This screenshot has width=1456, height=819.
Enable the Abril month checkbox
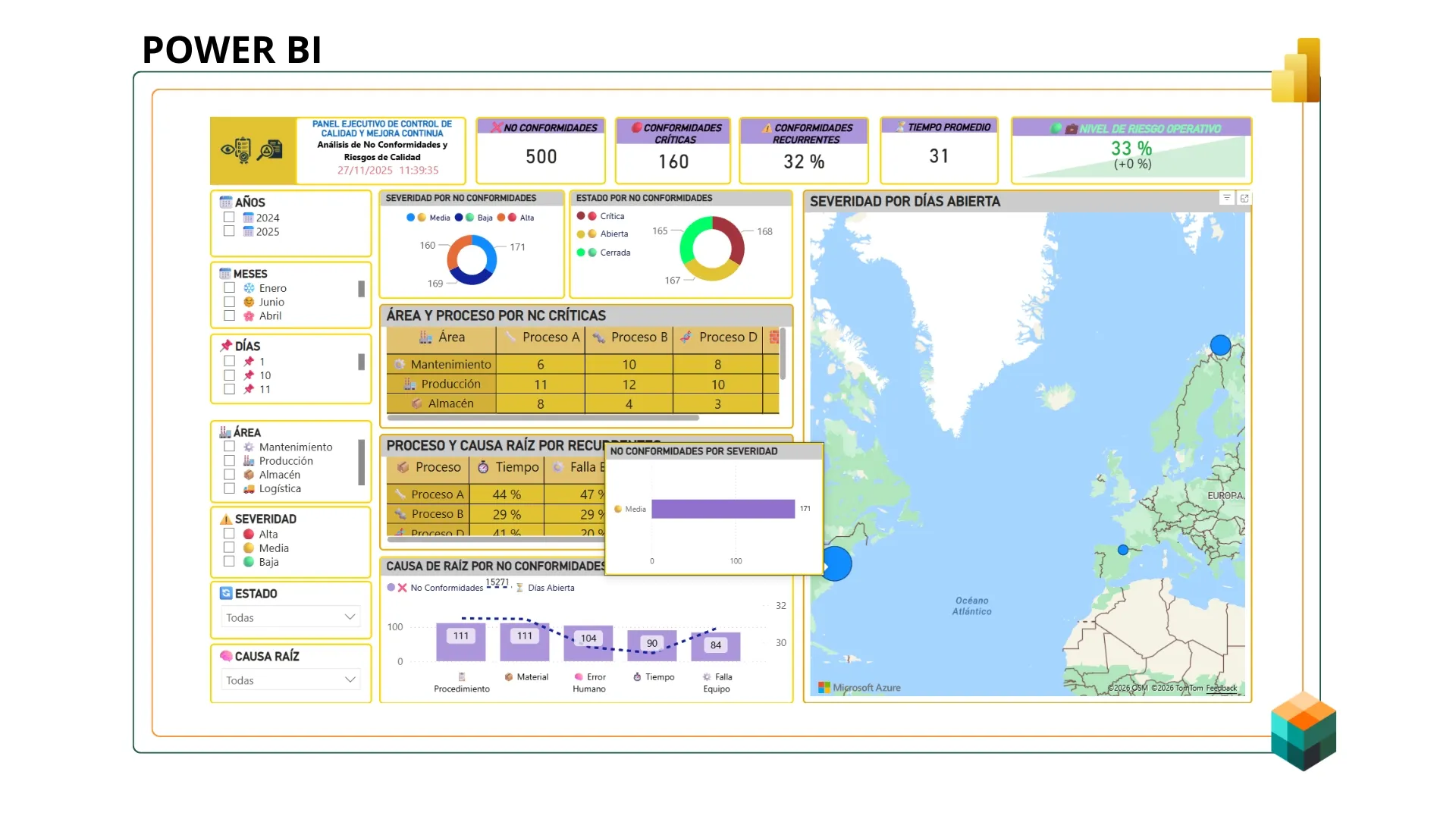pos(229,315)
